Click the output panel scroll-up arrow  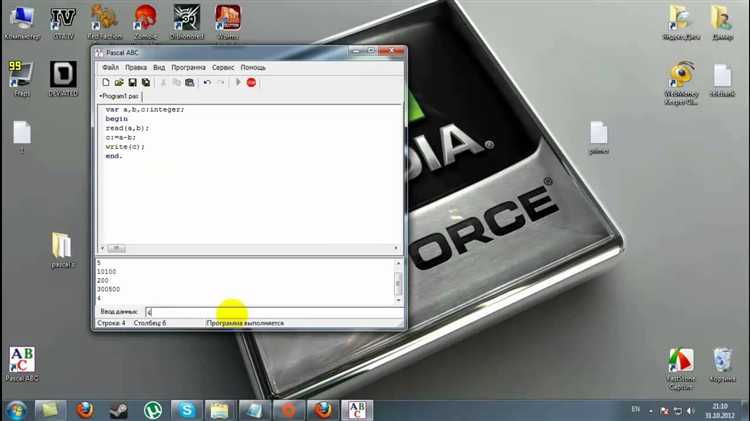[398, 263]
